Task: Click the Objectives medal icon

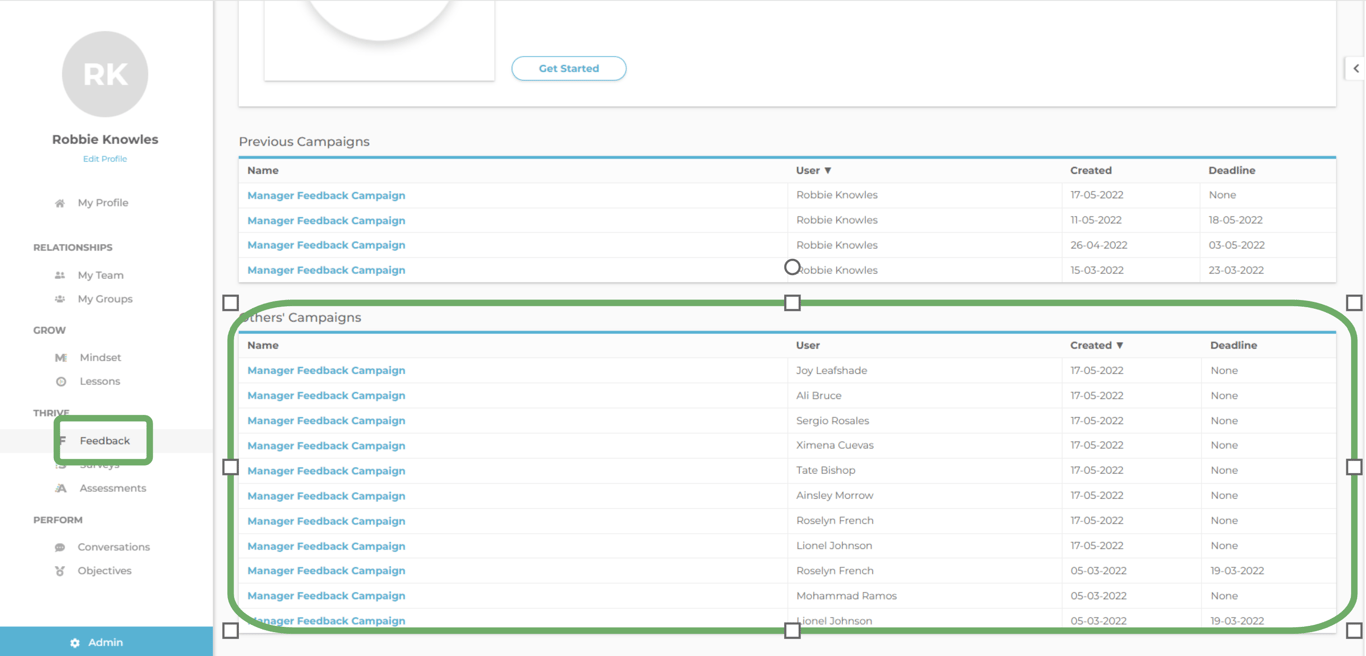Action: 60,571
